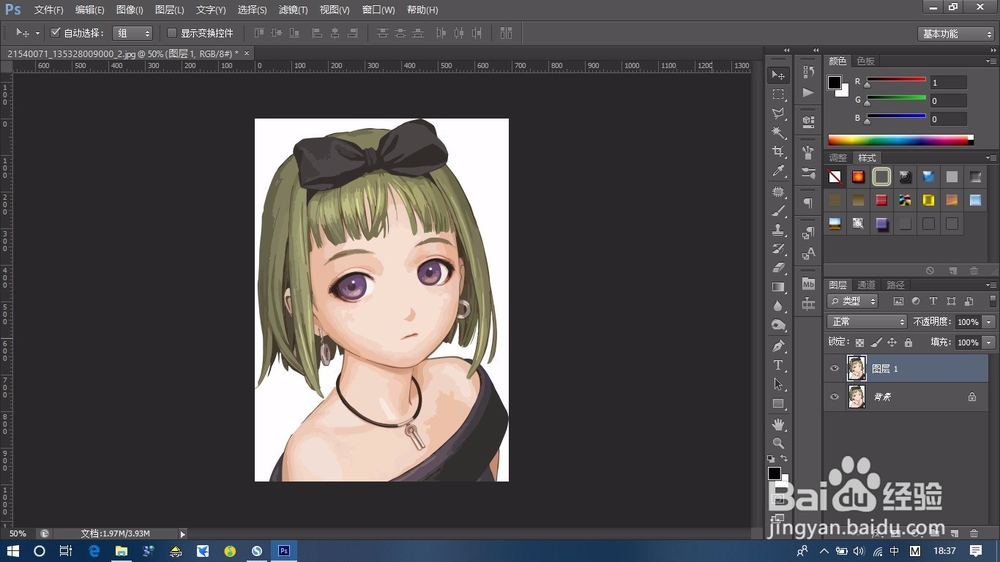Open the Paragraph panel icon
The image size is (1000, 562).
pyautogui.click(x=809, y=203)
